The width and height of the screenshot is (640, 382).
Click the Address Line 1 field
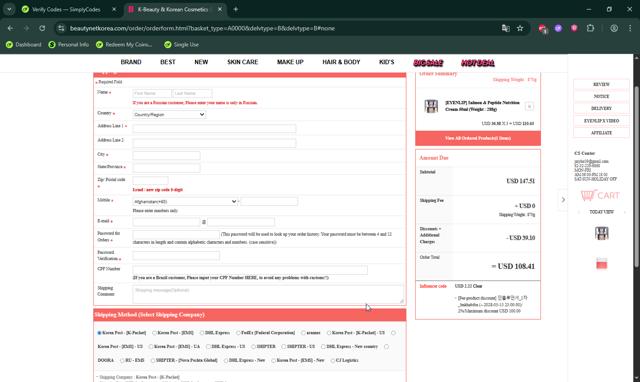pos(214,129)
